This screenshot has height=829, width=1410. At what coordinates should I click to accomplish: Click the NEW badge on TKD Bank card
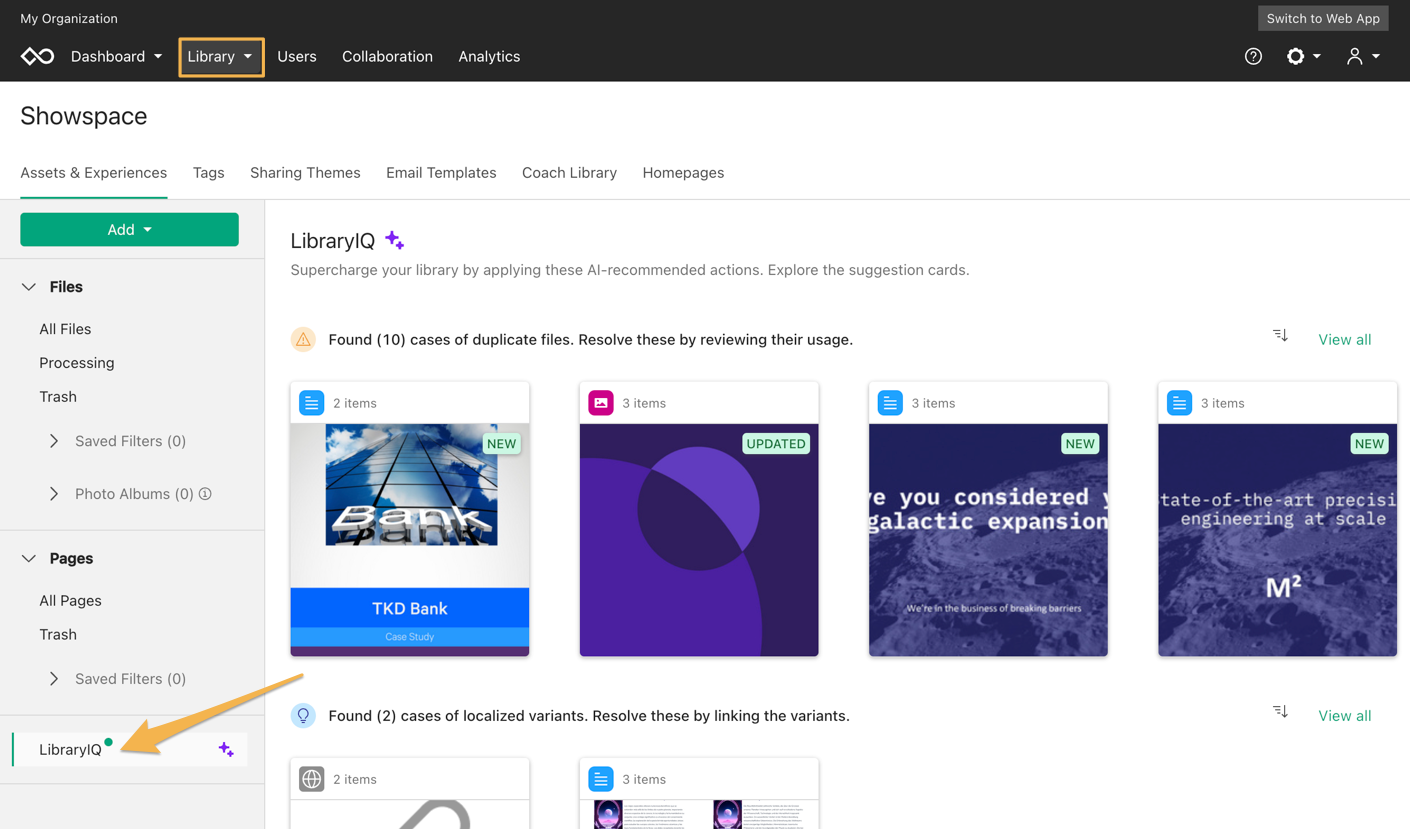502,444
